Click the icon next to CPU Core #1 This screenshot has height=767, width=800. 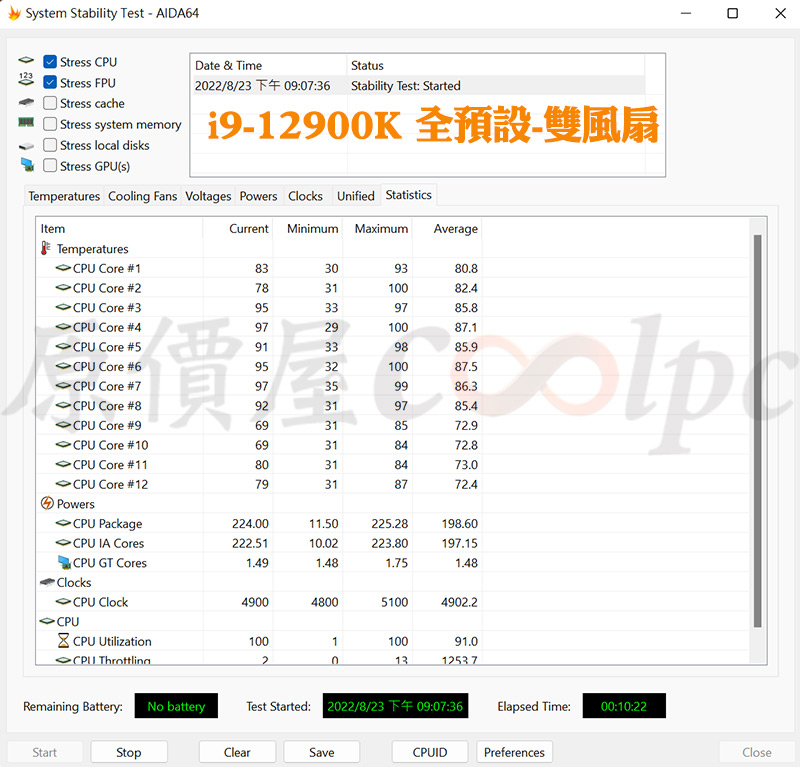(63, 267)
